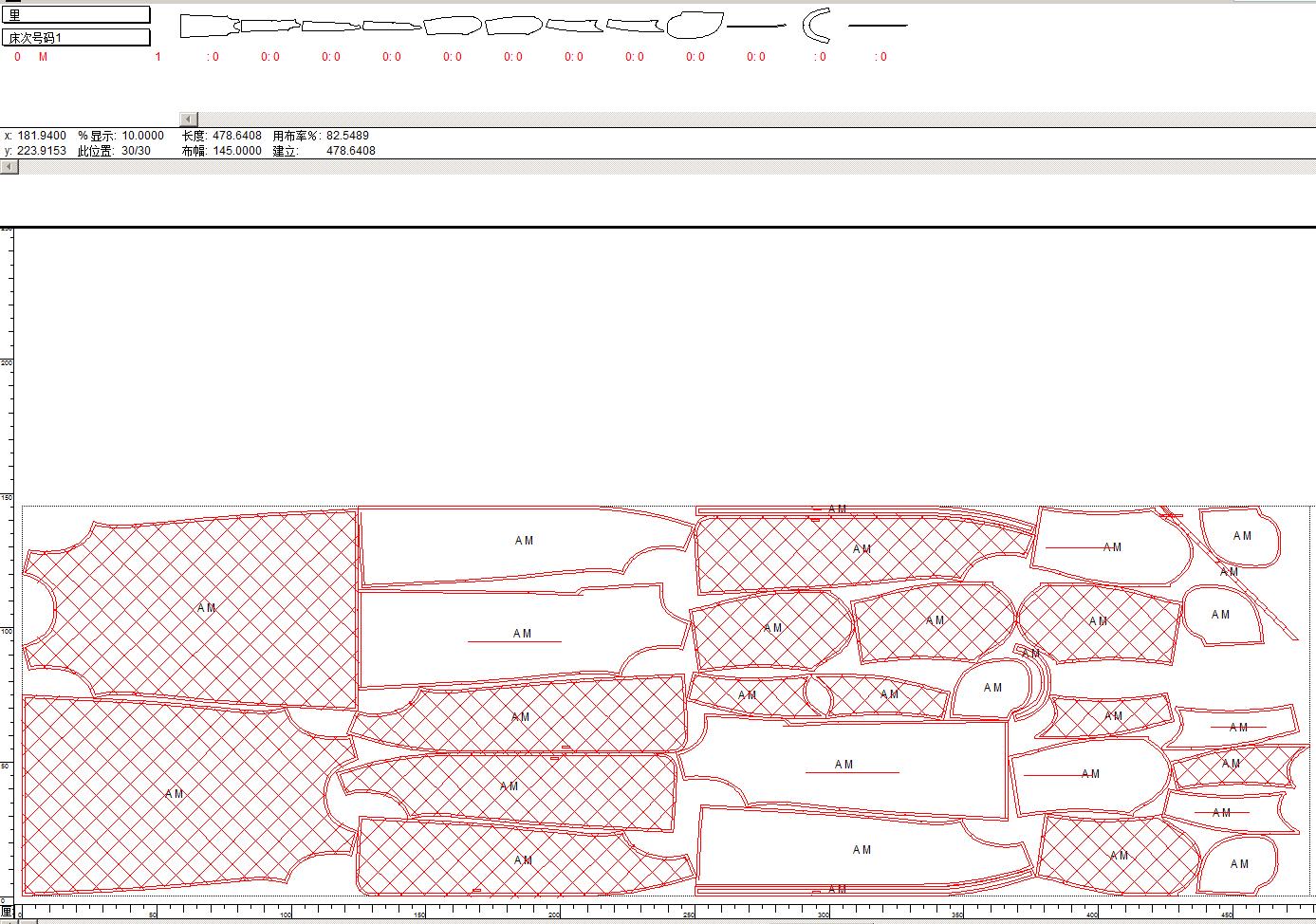Pick the rounded oval piece icon in piece bar
The width and height of the screenshot is (1316, 924).
695,26
